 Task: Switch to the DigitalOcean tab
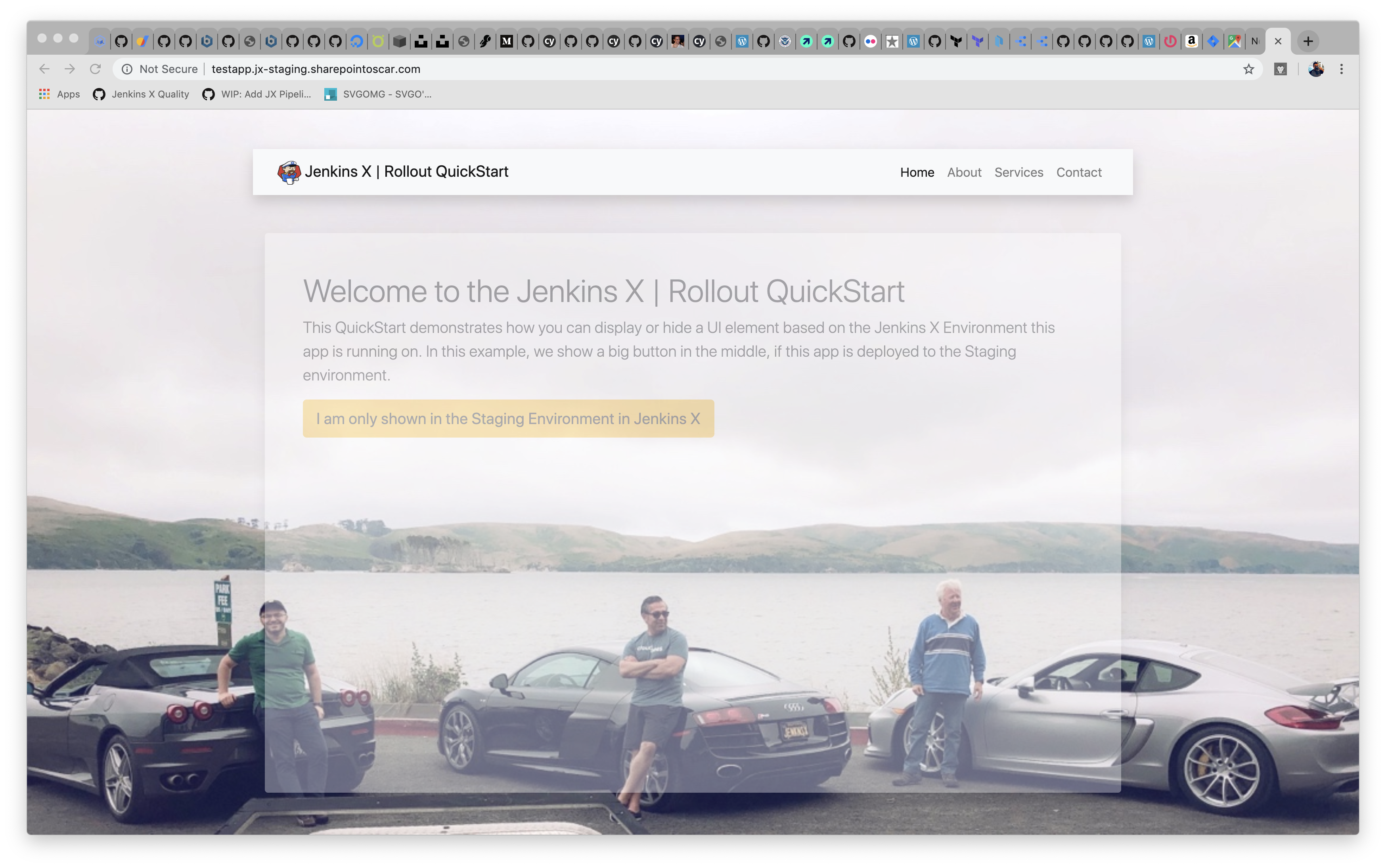click(x=356, y=41)
